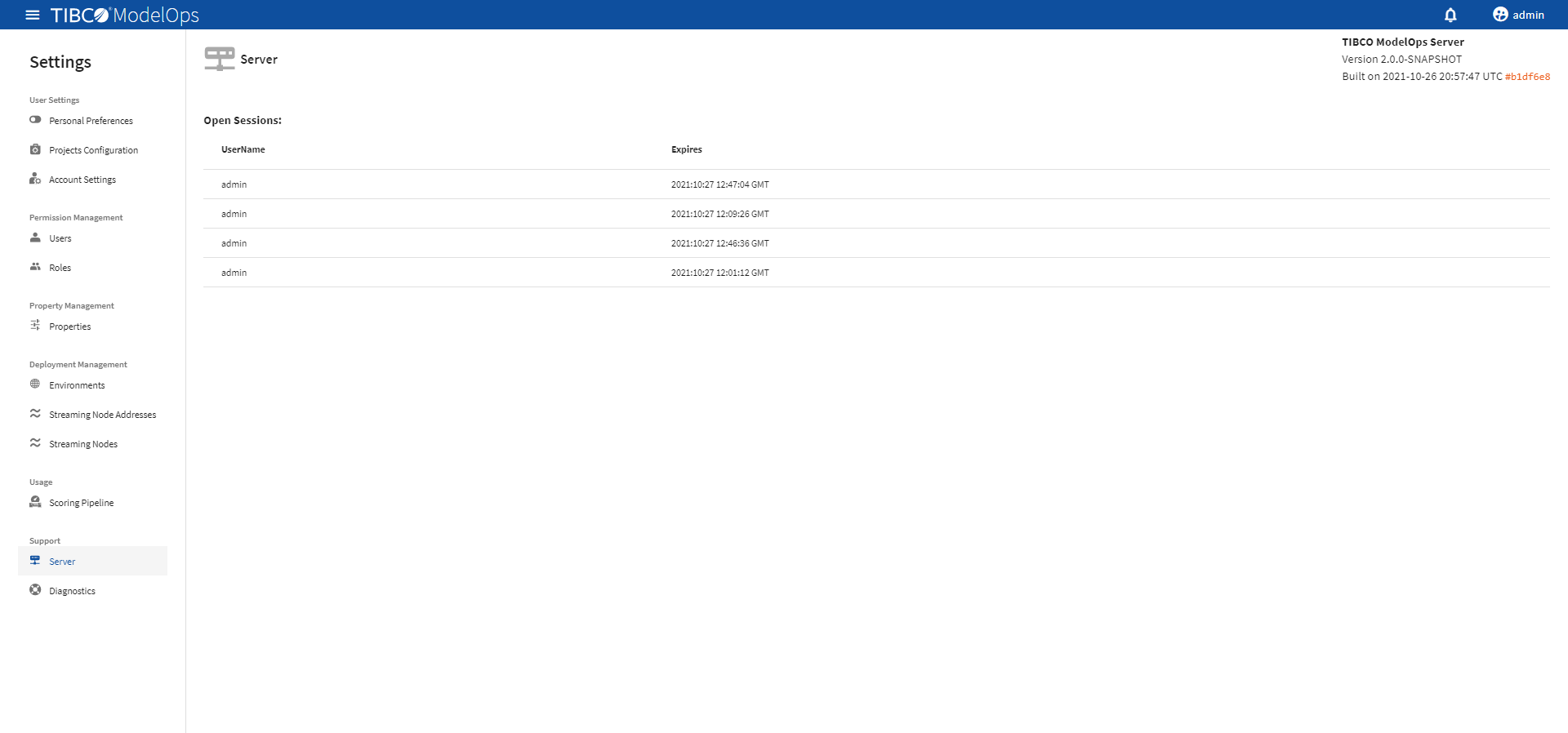Image resolution: width=1568 pixels, height=733 pixels.
Task: Click the large Server page header icon
Action: point(220,59)
